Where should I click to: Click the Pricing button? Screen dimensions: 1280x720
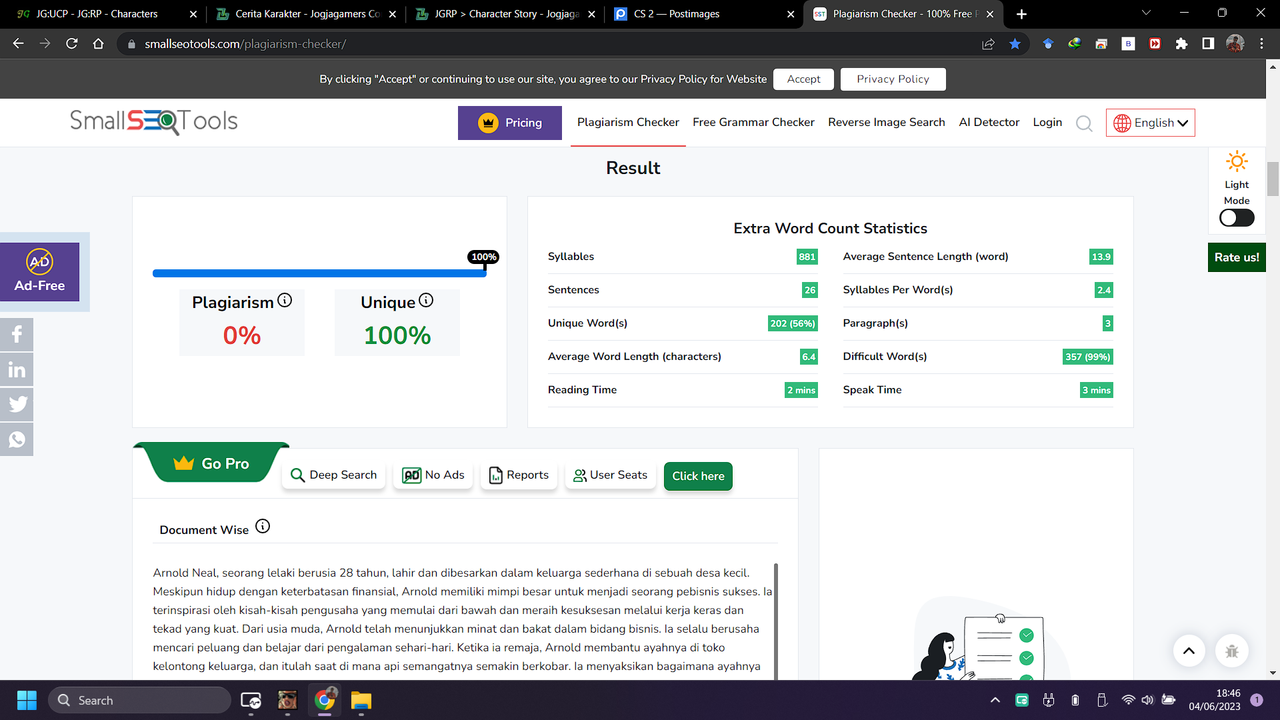510,123
